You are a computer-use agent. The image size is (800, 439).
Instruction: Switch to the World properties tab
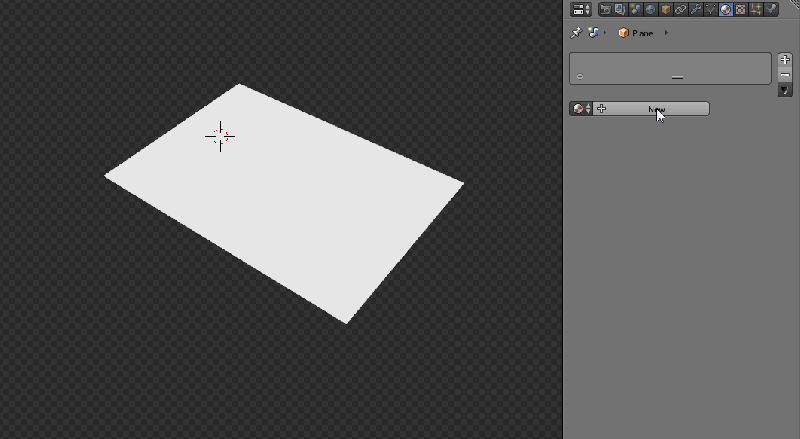pyautogui.click(x=651, y=9)
